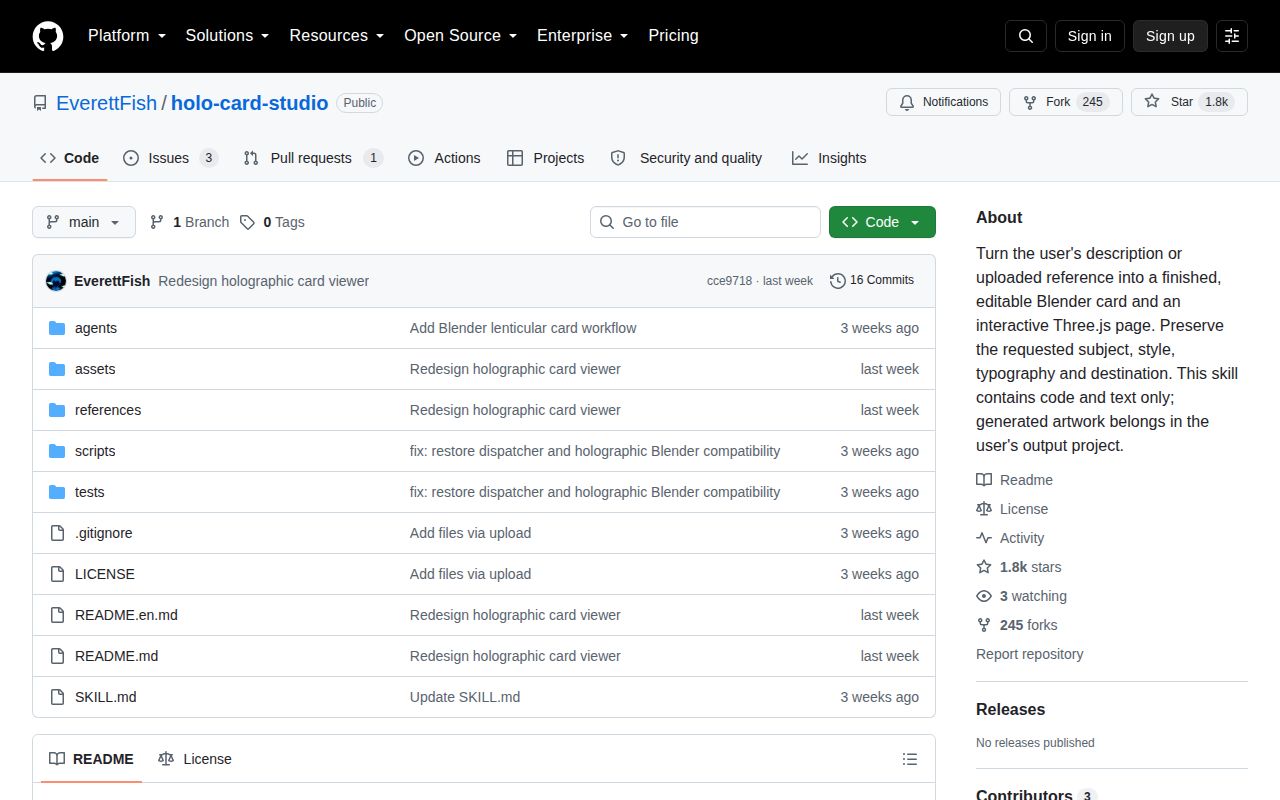Click the Report repository link

point(1029,654)
